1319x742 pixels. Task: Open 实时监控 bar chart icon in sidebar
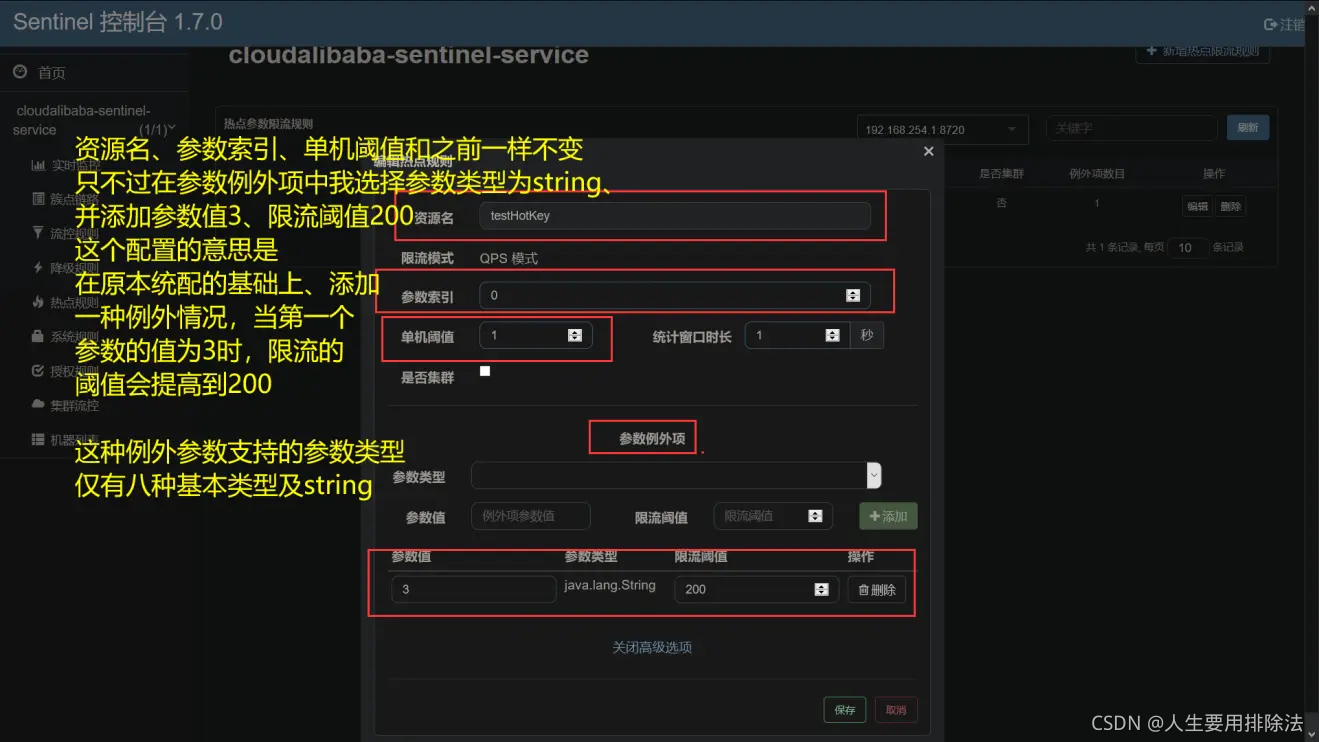point(38,165)
